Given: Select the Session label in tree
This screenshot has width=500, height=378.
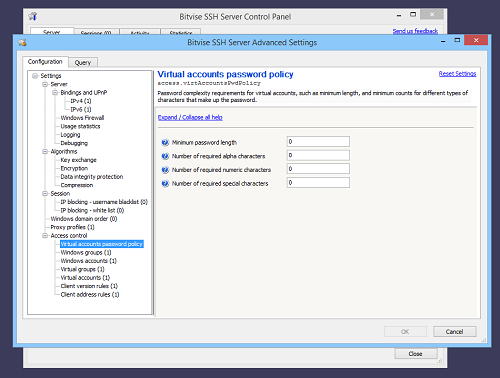Looking at the screenshot, I should point(60,194).
